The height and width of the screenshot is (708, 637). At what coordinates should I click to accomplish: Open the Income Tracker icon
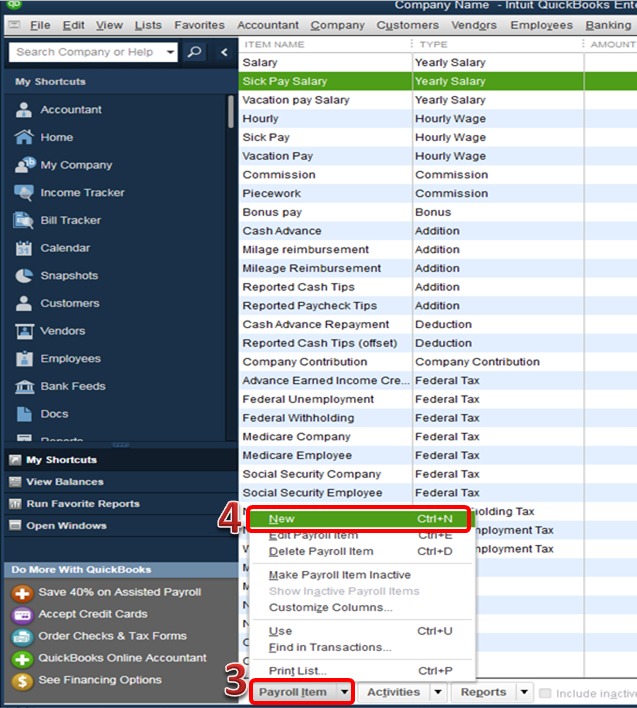24,193
